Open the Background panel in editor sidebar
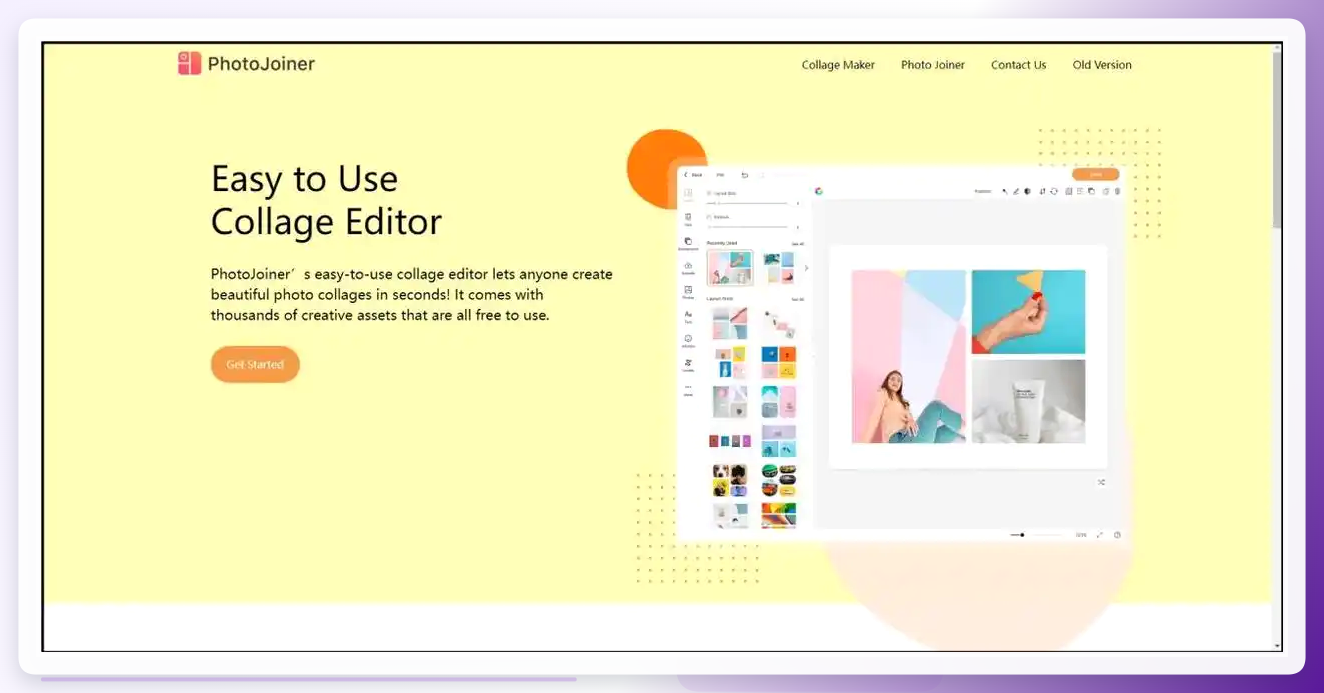This screenshot has height=693, width=1324. [x=688, y=243]
